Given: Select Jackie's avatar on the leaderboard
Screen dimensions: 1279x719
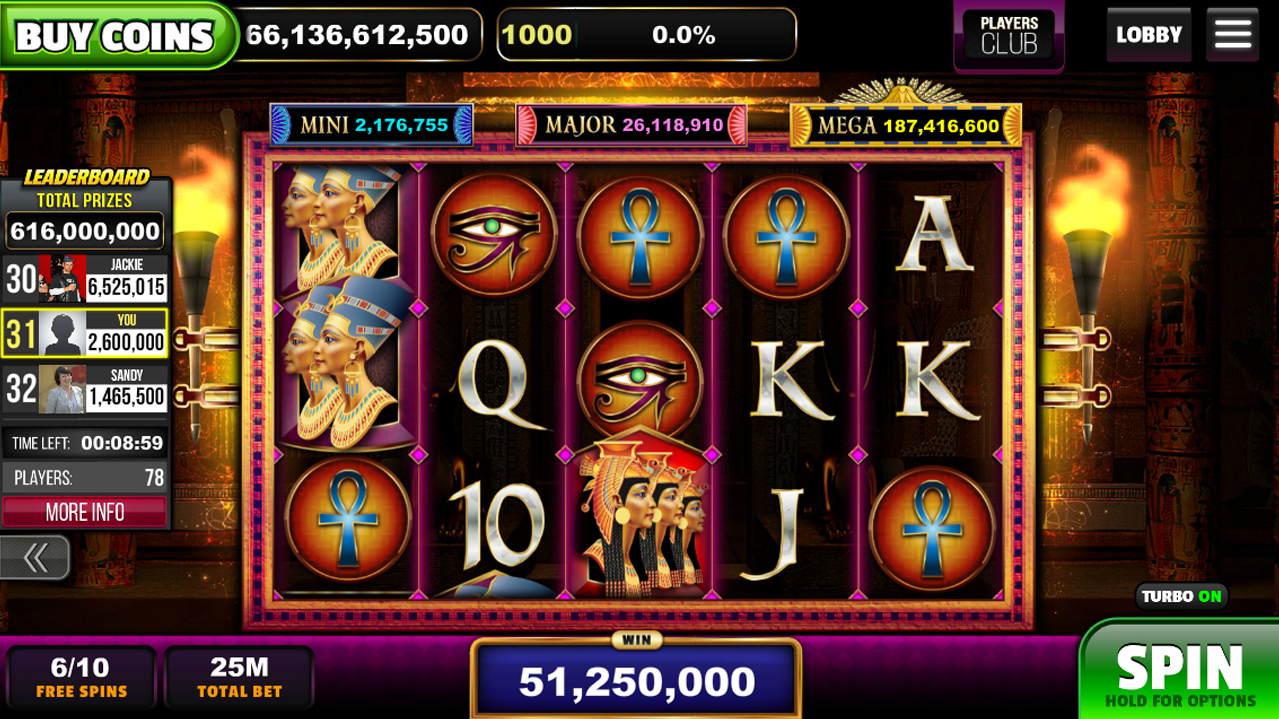Looking at the screenshot, I should [62, 279].
